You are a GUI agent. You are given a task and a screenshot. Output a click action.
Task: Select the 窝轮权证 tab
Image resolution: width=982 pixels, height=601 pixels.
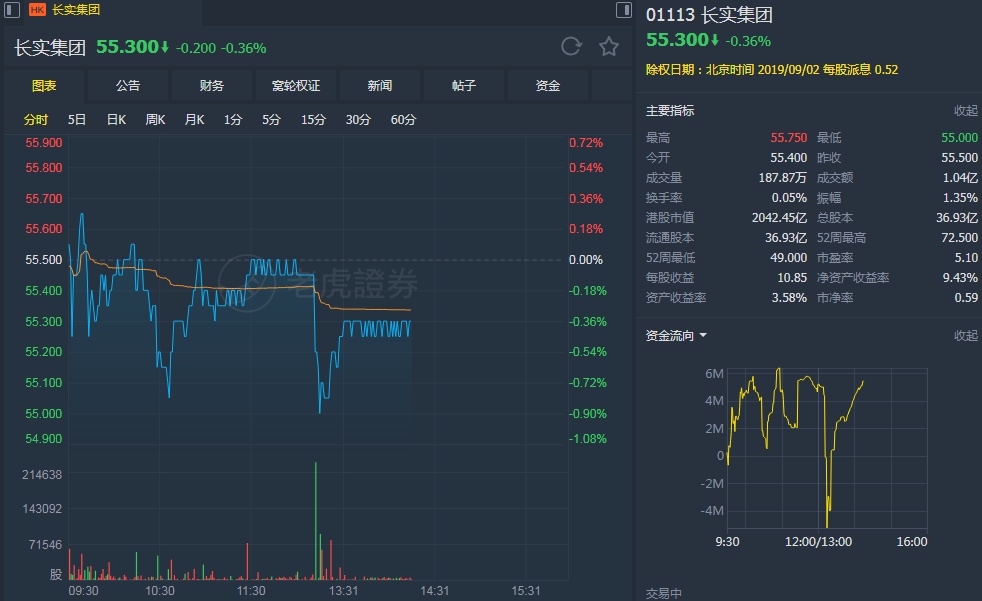pyautogui.click(x=296, y=86)
